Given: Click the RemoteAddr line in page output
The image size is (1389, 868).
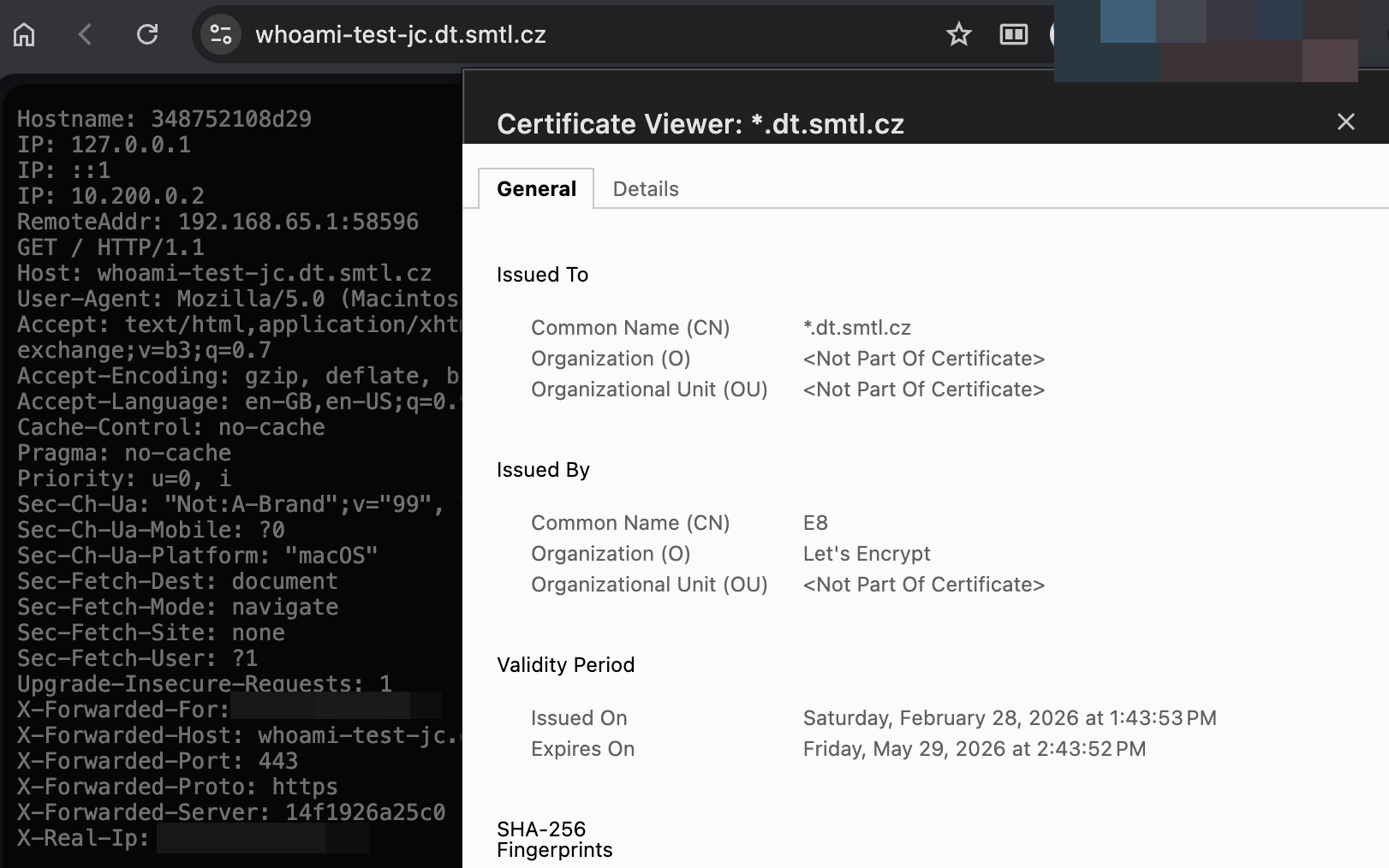Looking at the screenshot, I should (x=218, y=222).
